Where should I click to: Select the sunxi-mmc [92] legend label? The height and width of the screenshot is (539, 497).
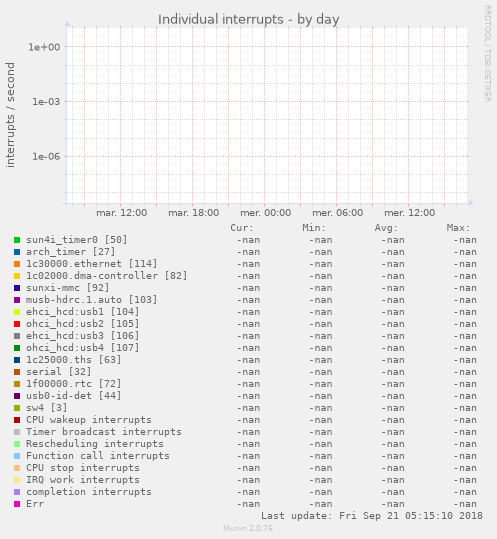[68, 288]
